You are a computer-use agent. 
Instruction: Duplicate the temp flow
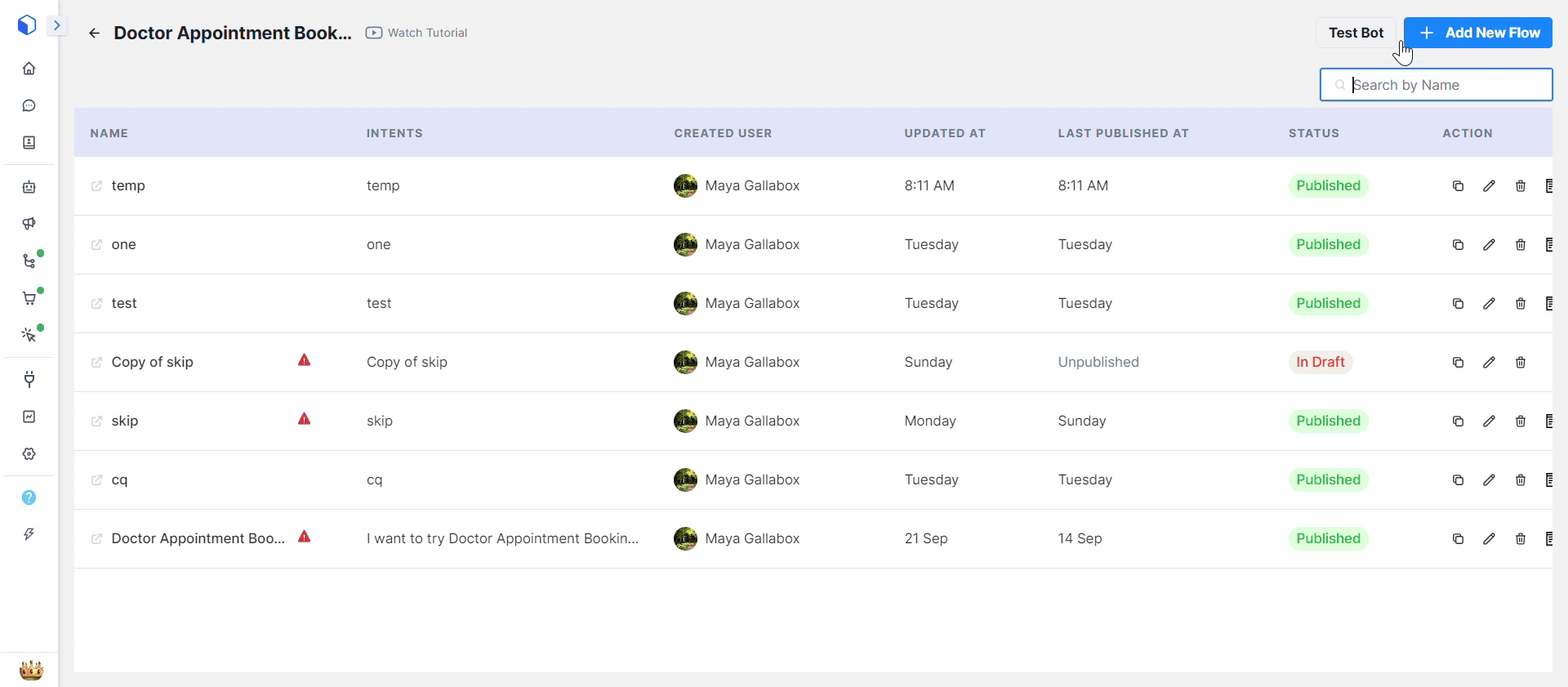(x=1458, y=186)
